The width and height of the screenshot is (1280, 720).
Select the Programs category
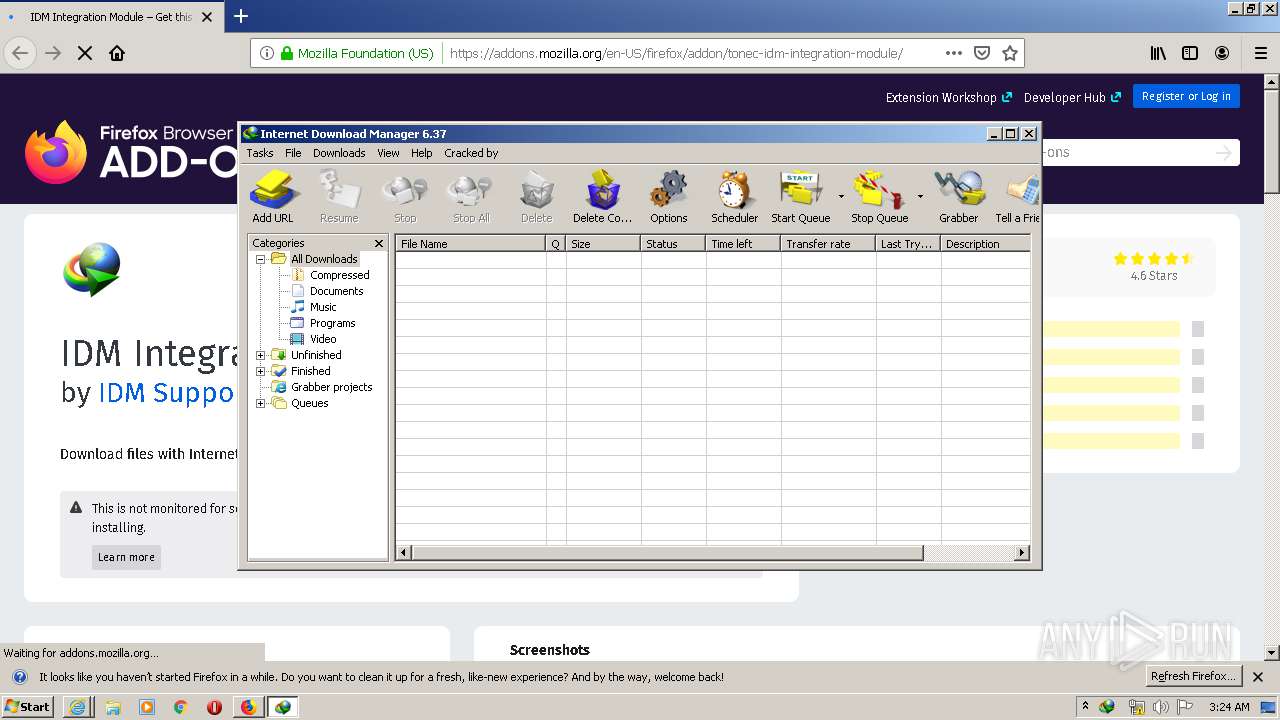pyautogui.click(x=332, y=323)
